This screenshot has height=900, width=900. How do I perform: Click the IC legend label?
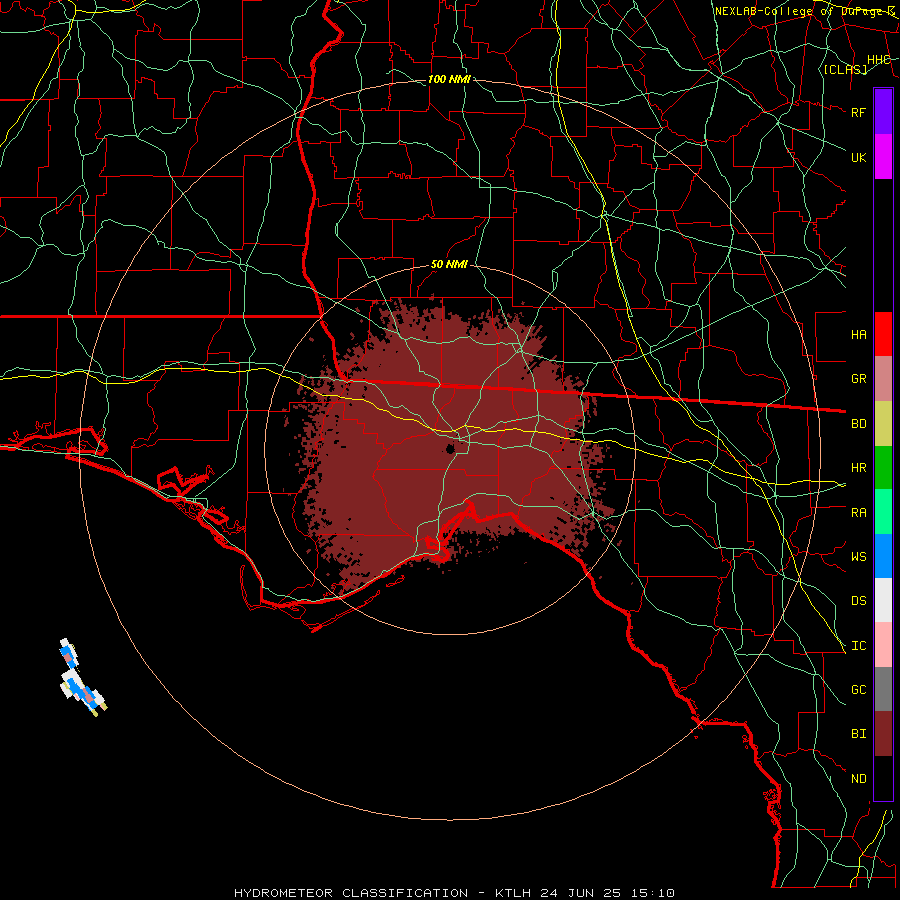point(858,646)
